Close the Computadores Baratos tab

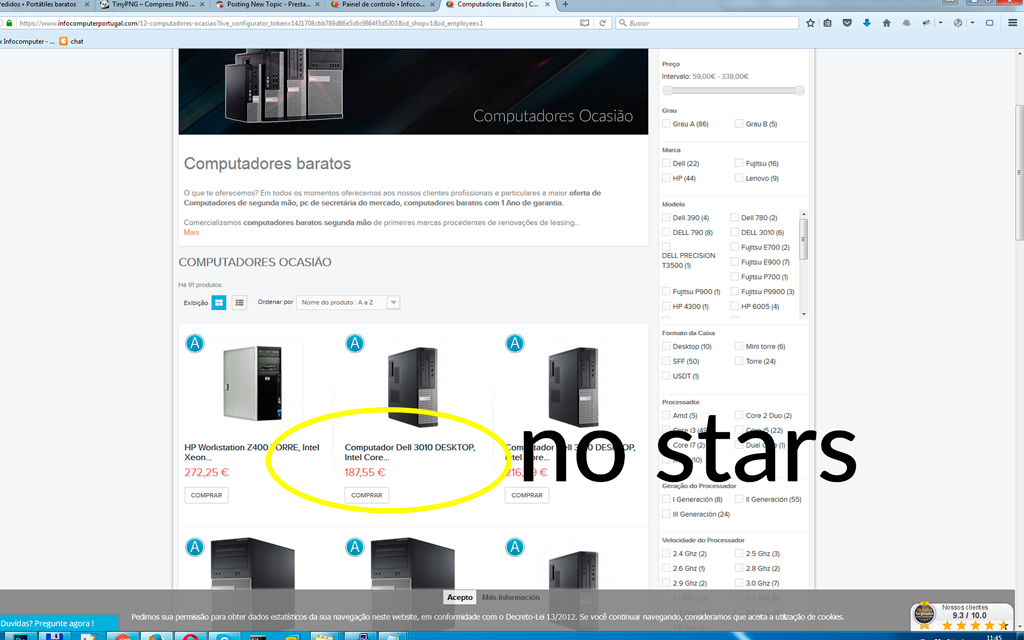pos(549,4)
